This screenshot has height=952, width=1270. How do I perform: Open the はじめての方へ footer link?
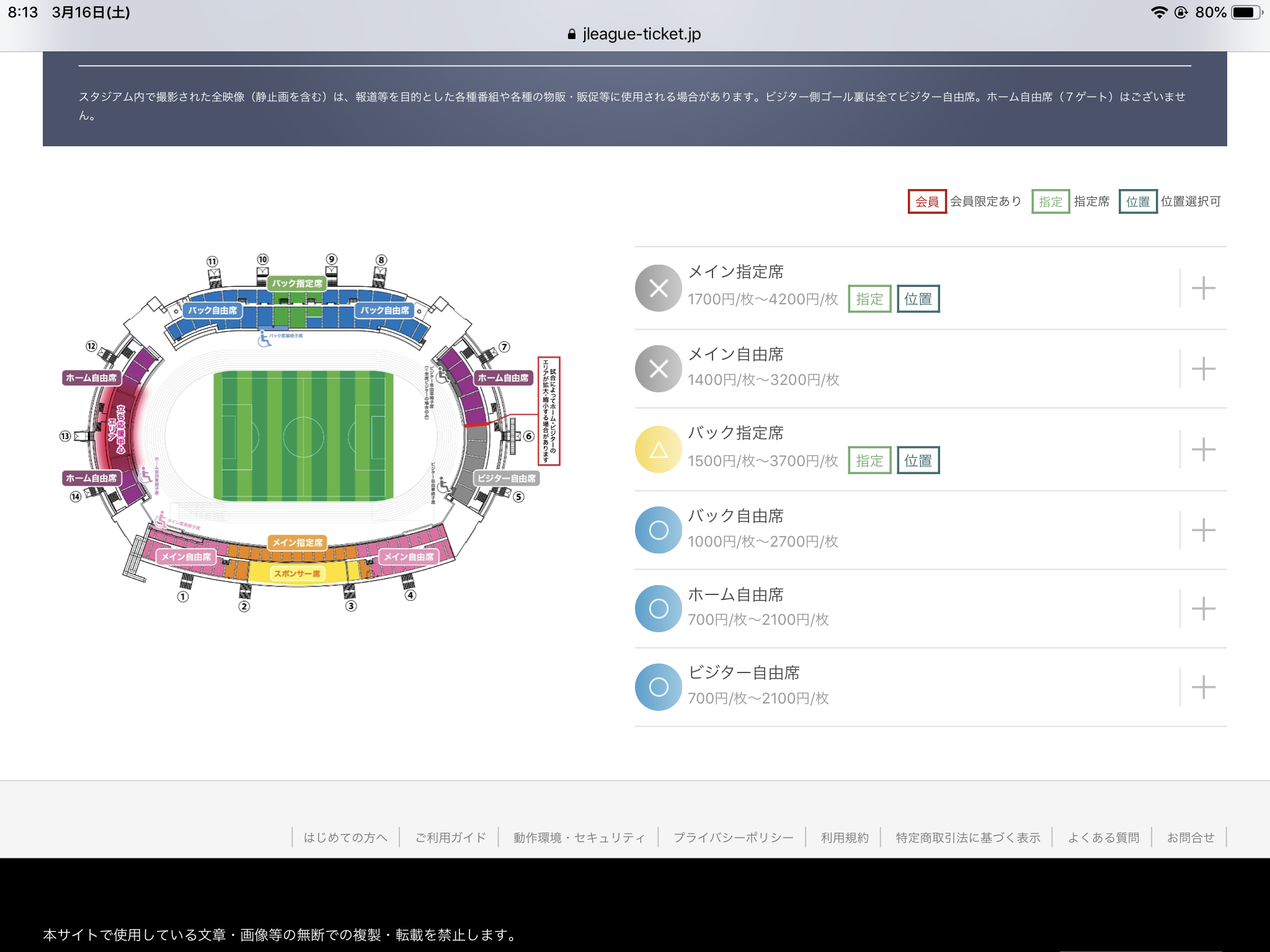[345, 837]
